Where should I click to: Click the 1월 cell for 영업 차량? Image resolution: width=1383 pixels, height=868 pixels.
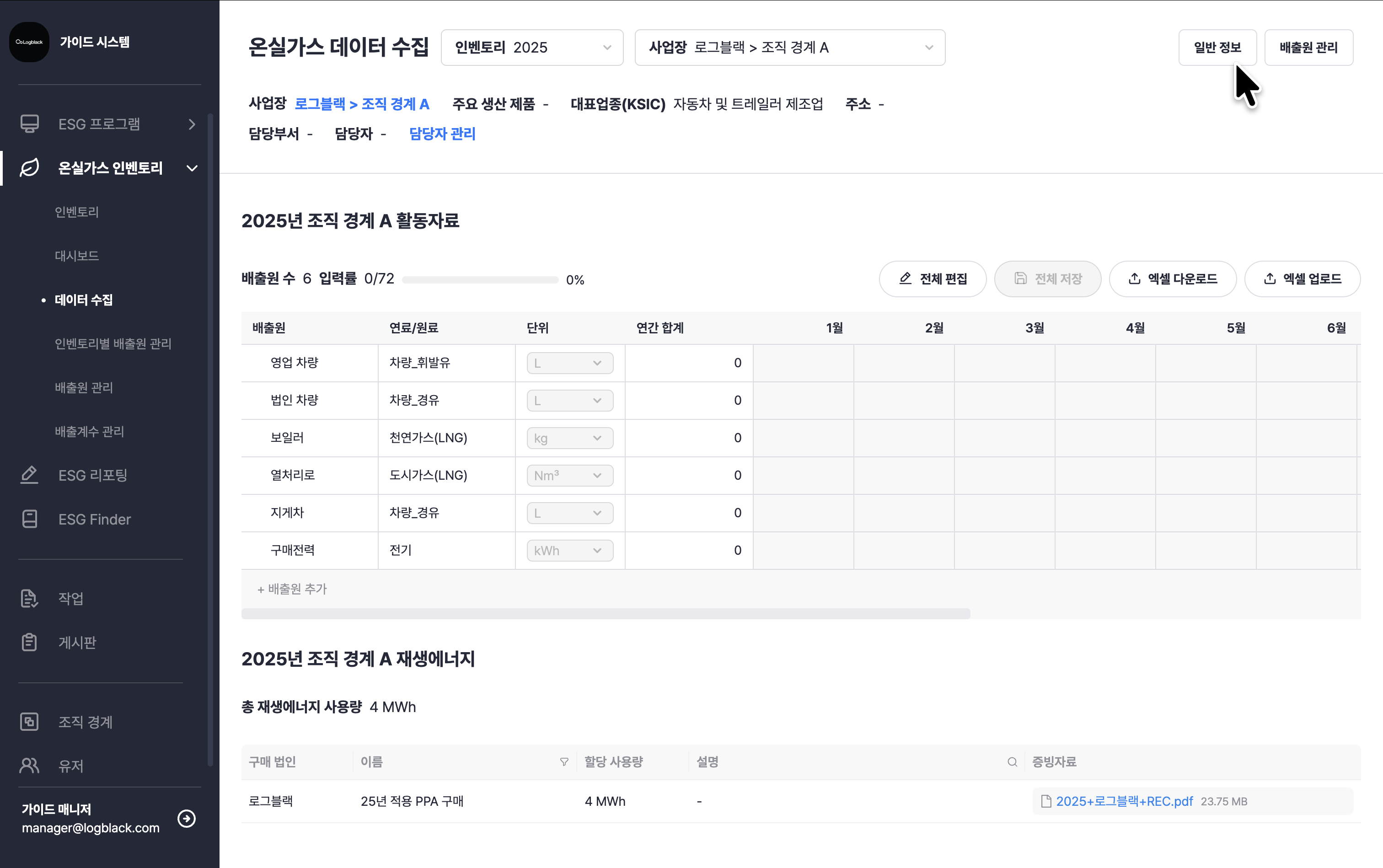[x=803, y=363]
